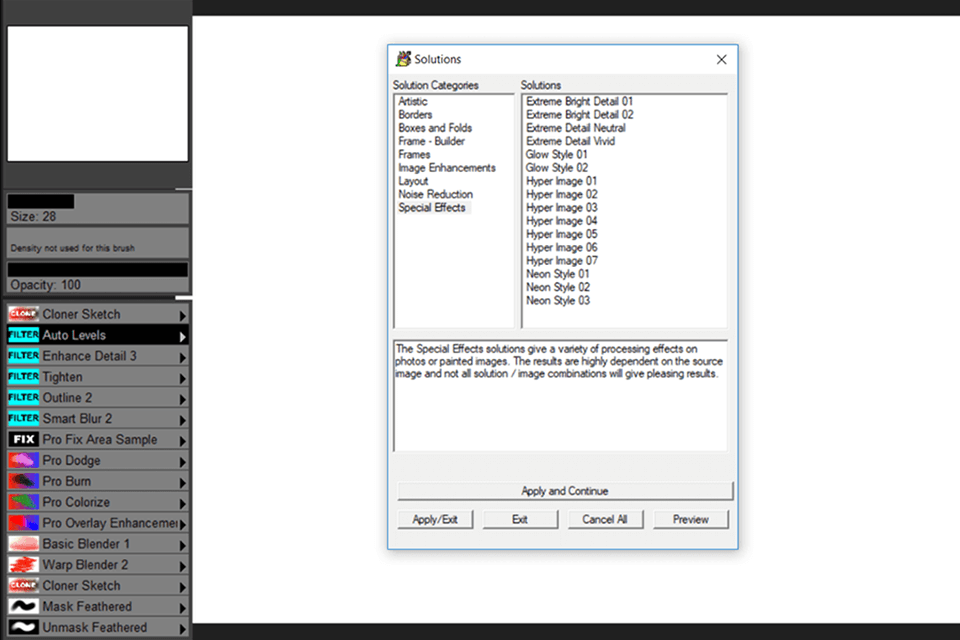960x640 pixels.
Task: Select the Frame - Builder category
Action: pos(431,141)
